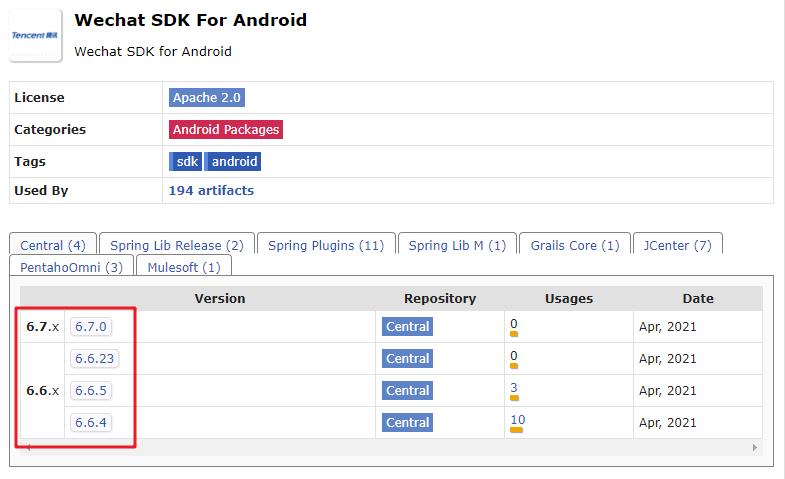Switch to PentahoOmni (3) tab
This screenshot has height=479, width=785.
[x=72, y=267]
